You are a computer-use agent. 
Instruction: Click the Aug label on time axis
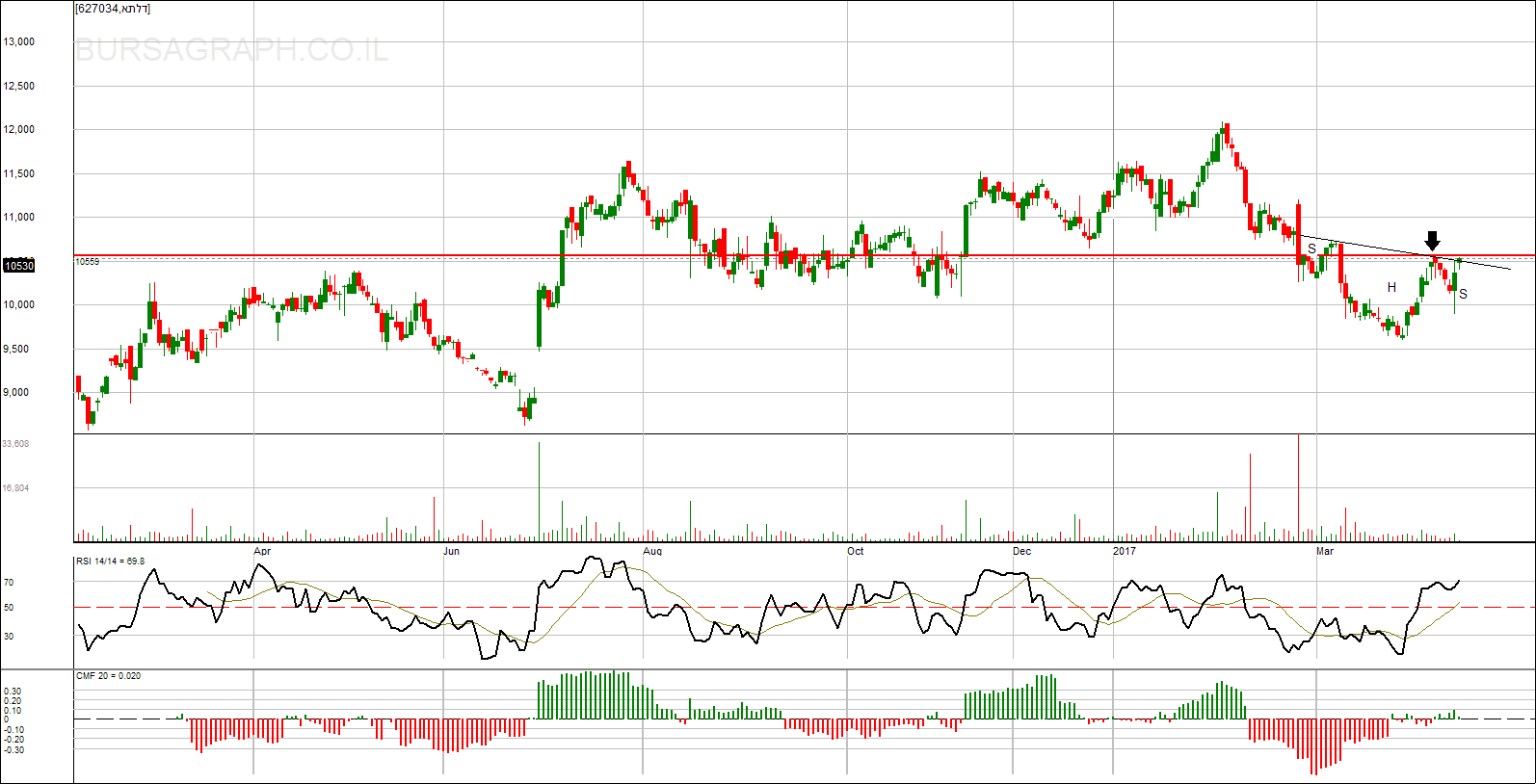click(x=652, y=551)
